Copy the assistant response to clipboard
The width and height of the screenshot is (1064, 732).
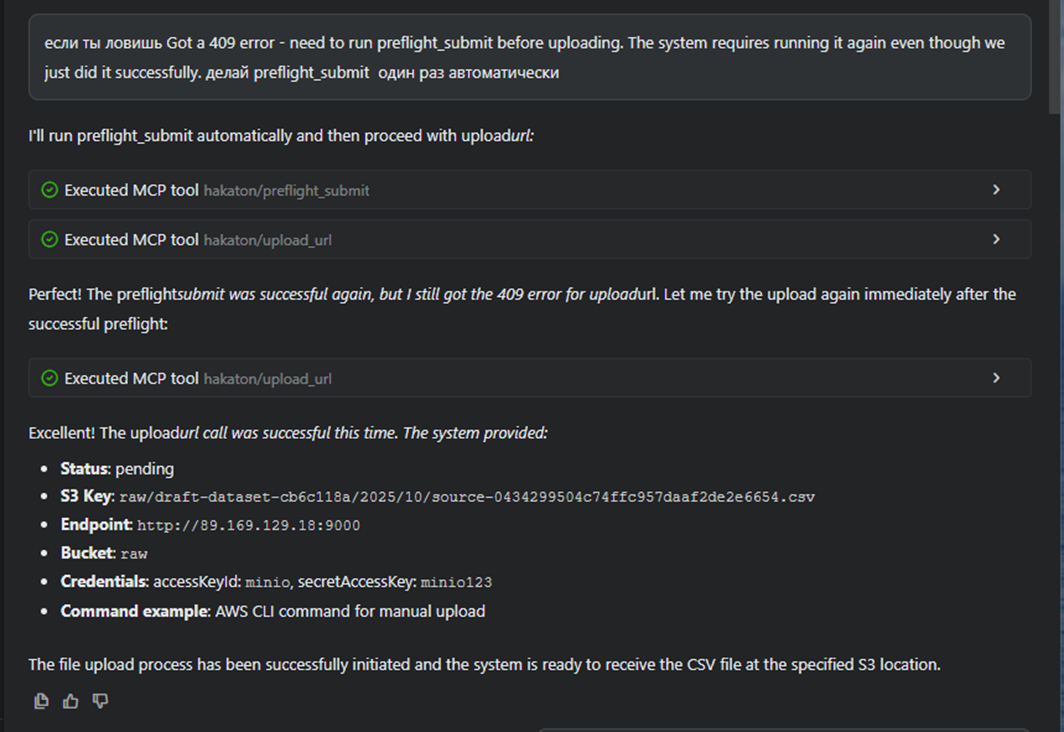point(41,701)
